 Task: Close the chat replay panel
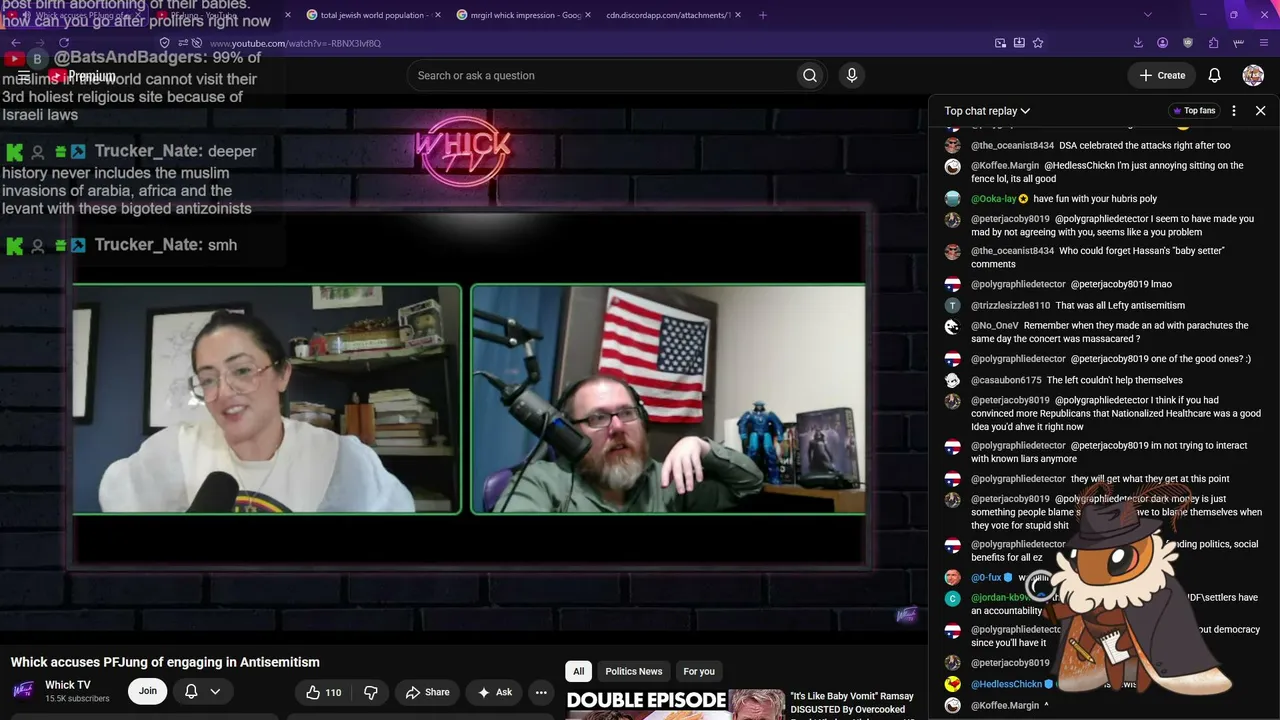click(x=1260, y=111)
